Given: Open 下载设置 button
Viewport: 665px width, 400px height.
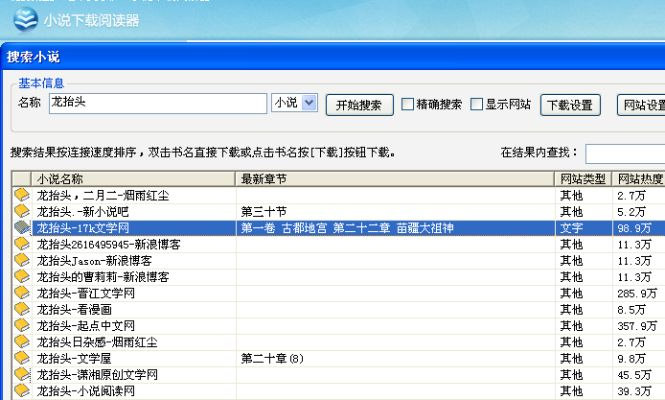Looking at the screenshot, I should click(570, 105).
